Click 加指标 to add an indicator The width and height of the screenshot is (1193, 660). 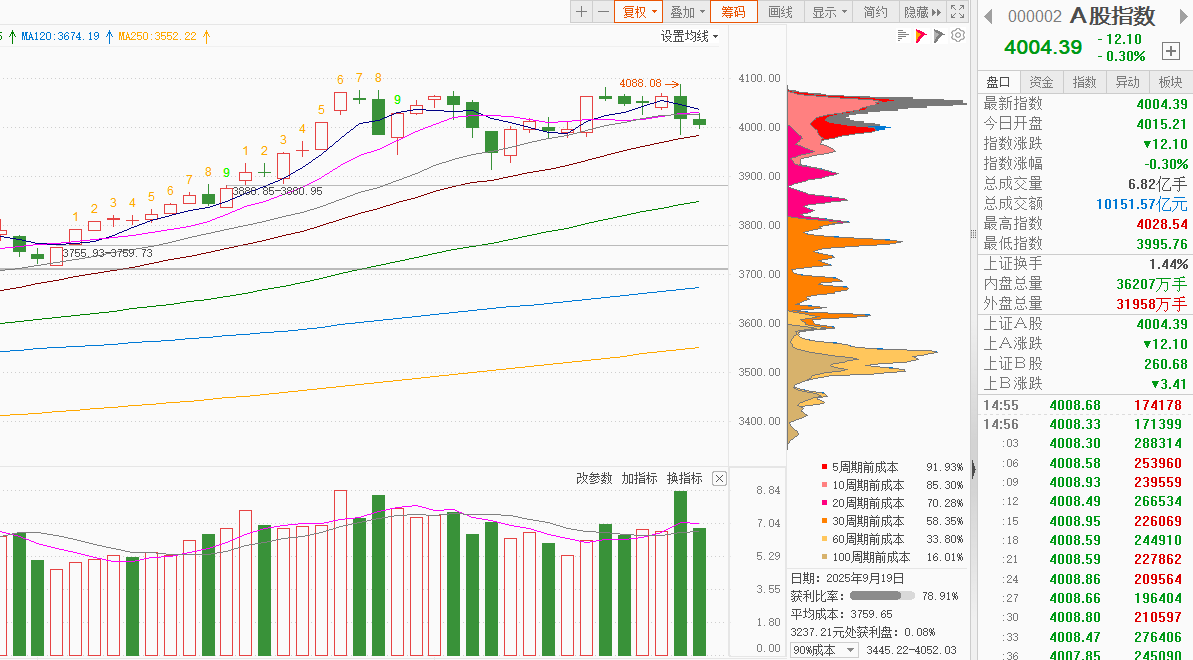(639, 478)
